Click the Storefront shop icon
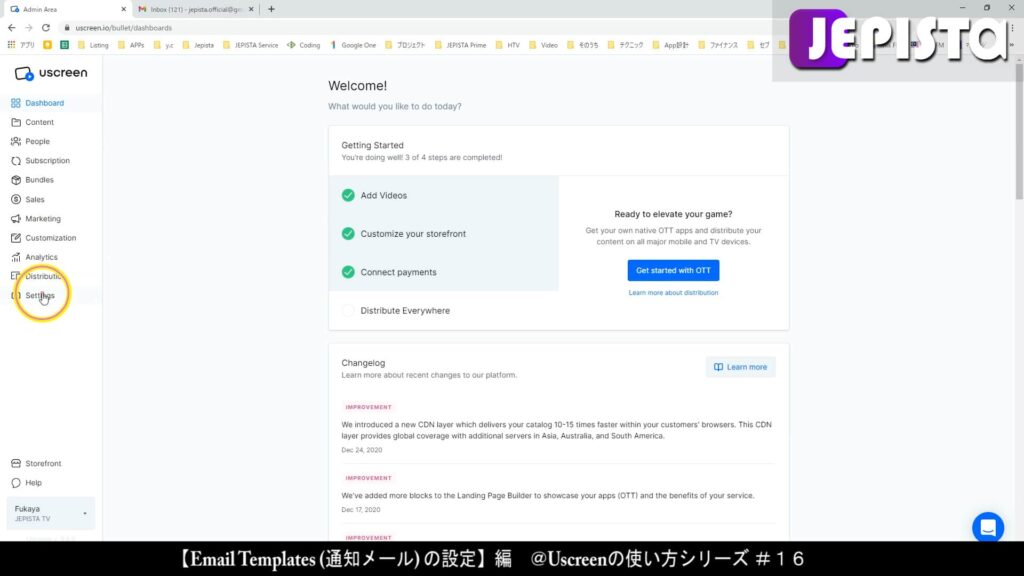 click(x=16, y=464)
